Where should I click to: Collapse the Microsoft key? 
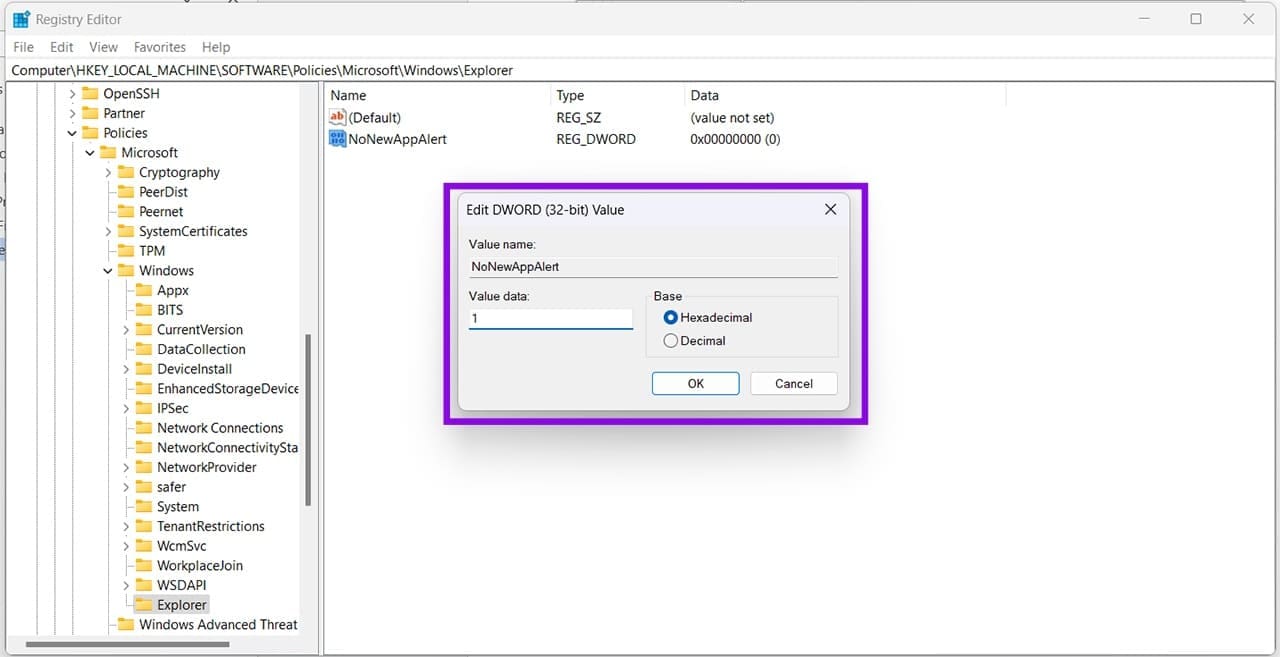pos(90,153)
